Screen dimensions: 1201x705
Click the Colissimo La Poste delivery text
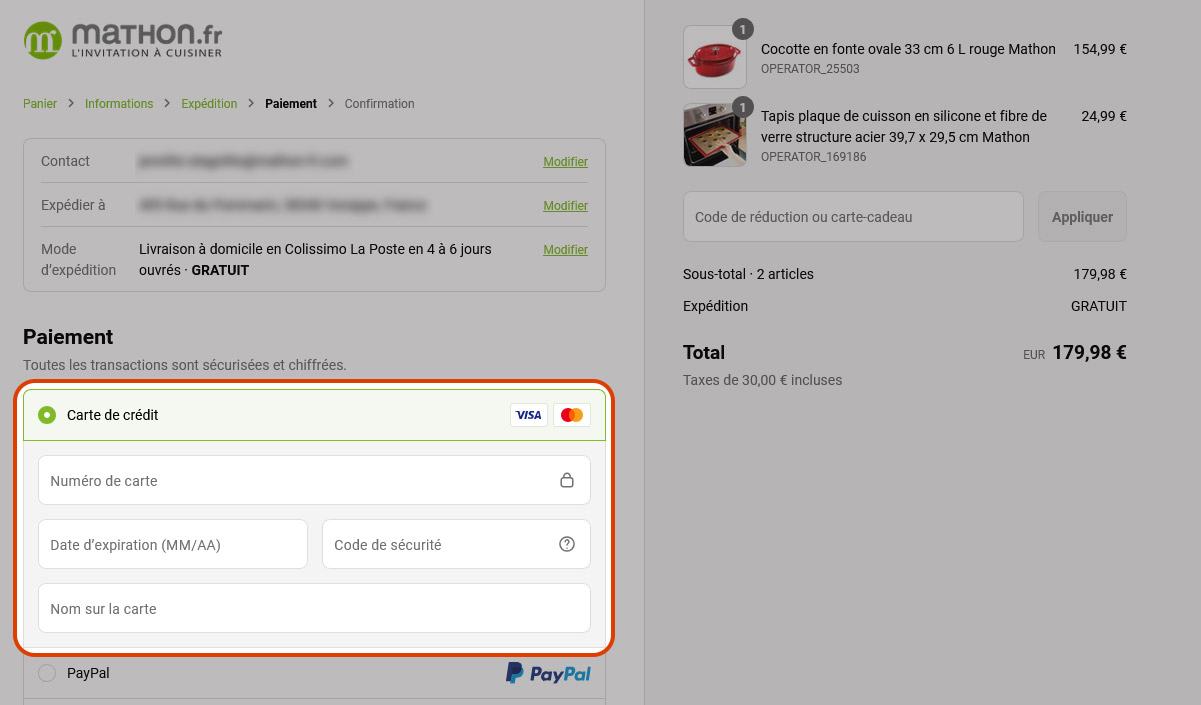[x=315, y=259]
